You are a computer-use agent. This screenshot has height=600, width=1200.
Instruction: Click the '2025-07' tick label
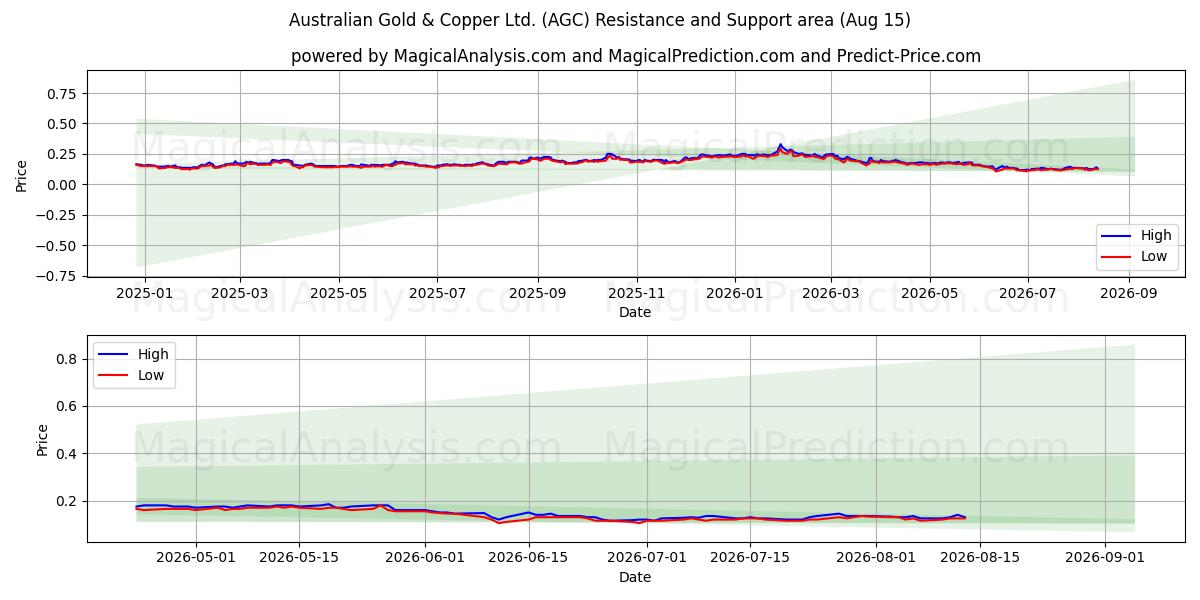tap(436, 293)
